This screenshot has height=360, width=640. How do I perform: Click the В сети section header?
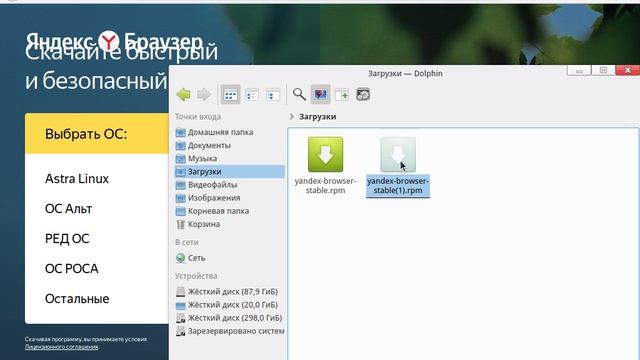[x=187, y=242]
